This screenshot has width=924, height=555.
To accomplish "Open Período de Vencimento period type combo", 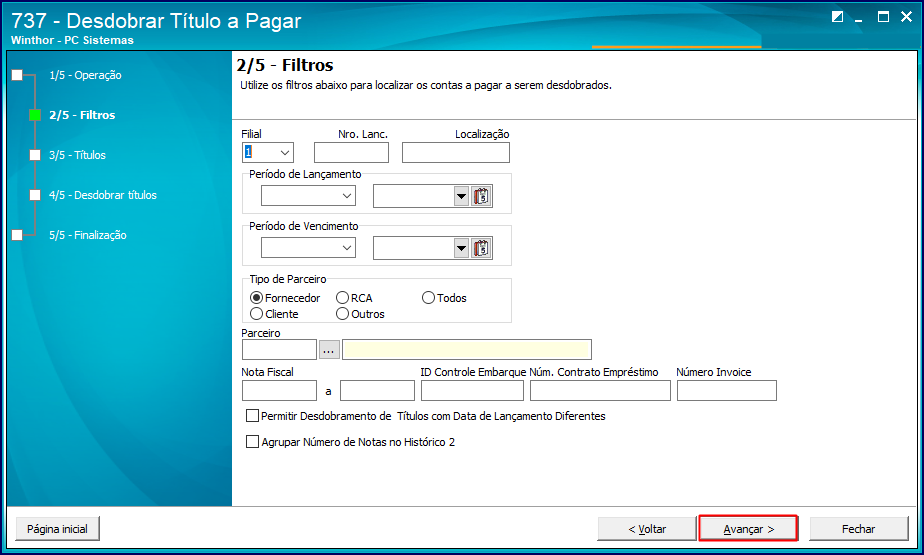I will click(x=308, y=248).
